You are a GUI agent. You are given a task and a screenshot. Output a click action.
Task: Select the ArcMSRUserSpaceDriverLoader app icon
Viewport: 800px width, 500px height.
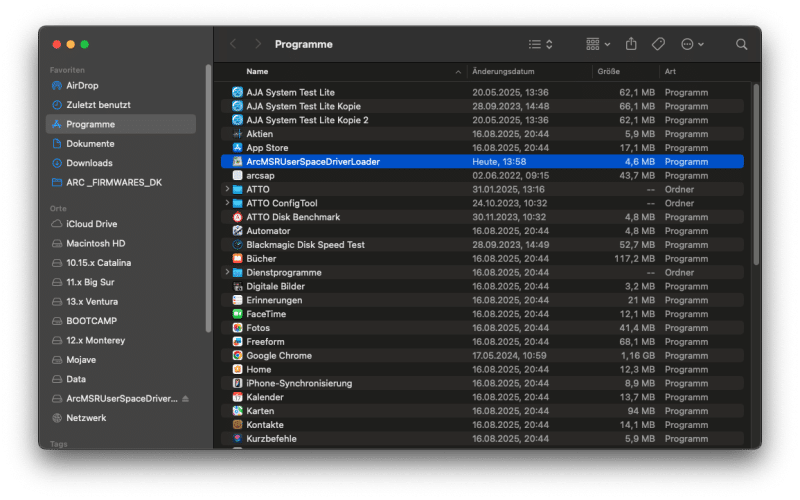pos(237,162)
